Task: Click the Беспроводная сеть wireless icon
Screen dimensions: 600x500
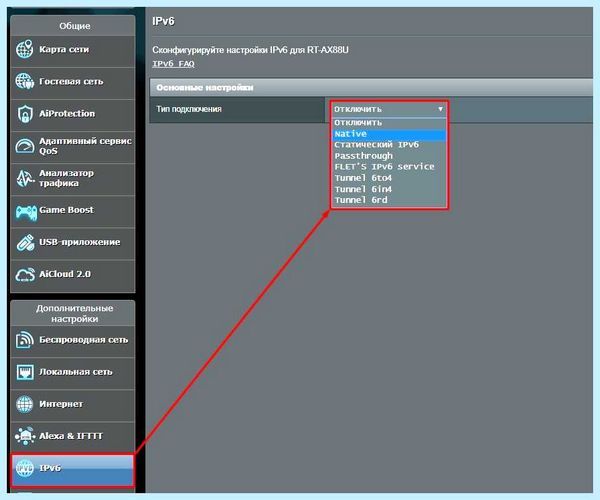Action: pyautogui.click(x=24, y=340)
